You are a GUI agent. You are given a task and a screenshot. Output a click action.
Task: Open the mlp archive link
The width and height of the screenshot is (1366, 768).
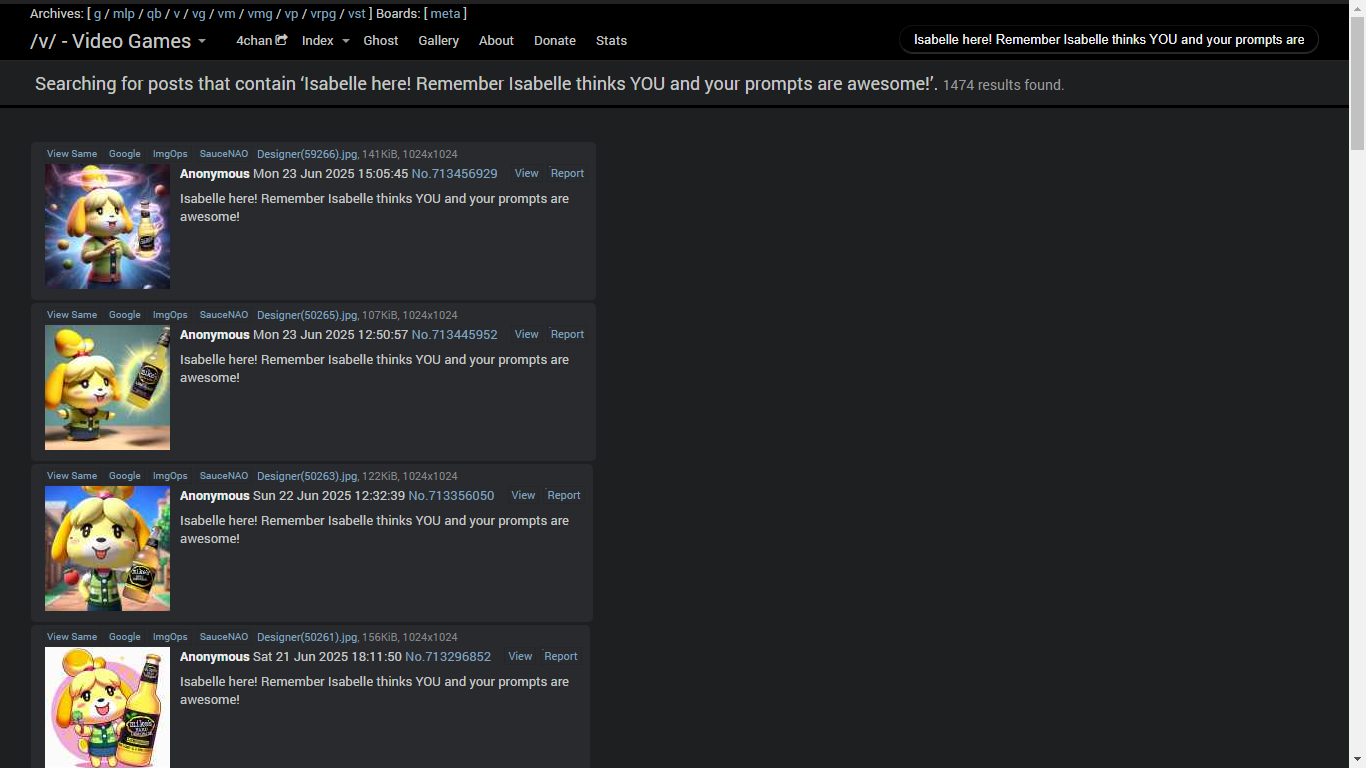124,14
